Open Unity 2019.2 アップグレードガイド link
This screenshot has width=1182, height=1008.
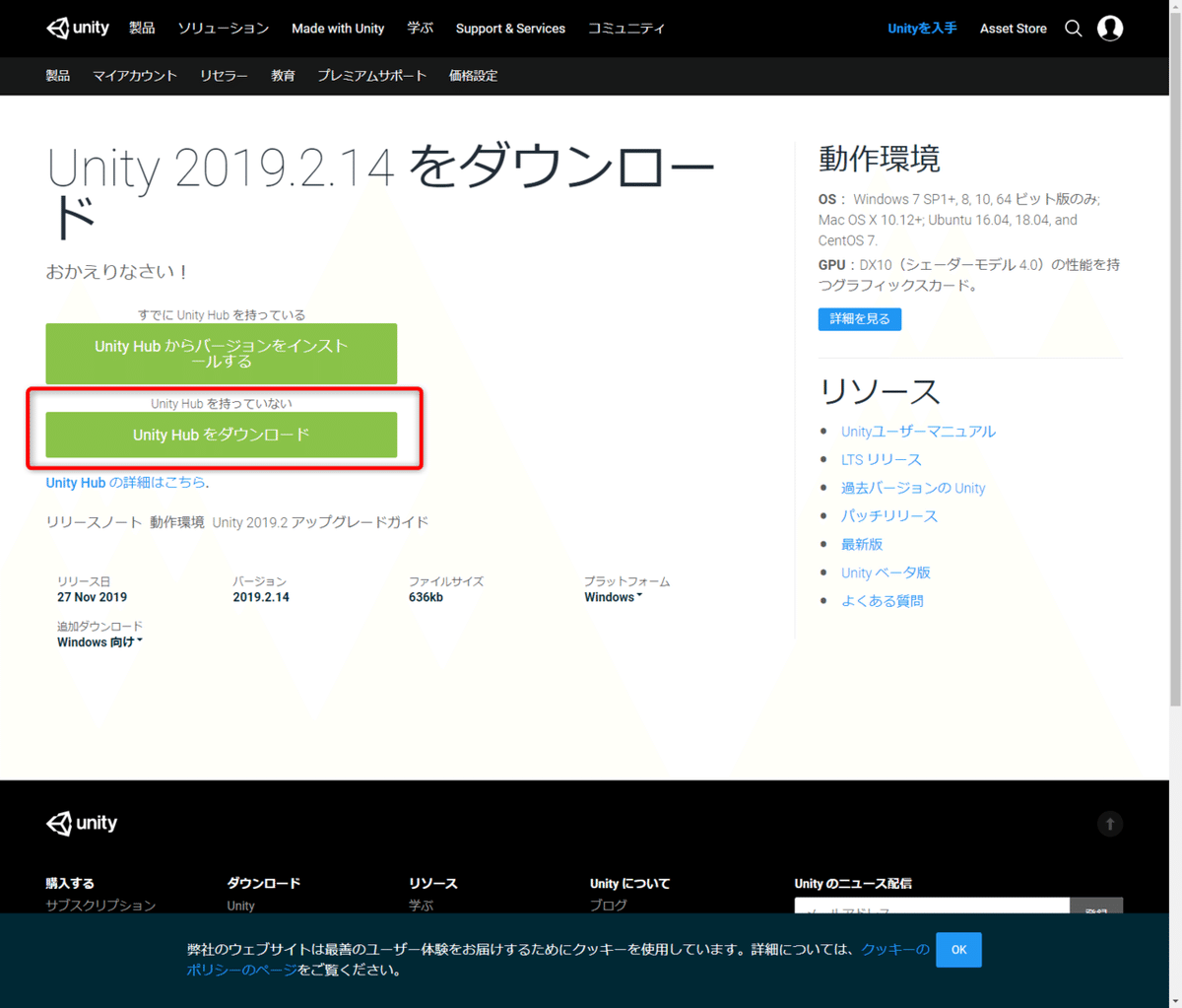pos(320,522)
